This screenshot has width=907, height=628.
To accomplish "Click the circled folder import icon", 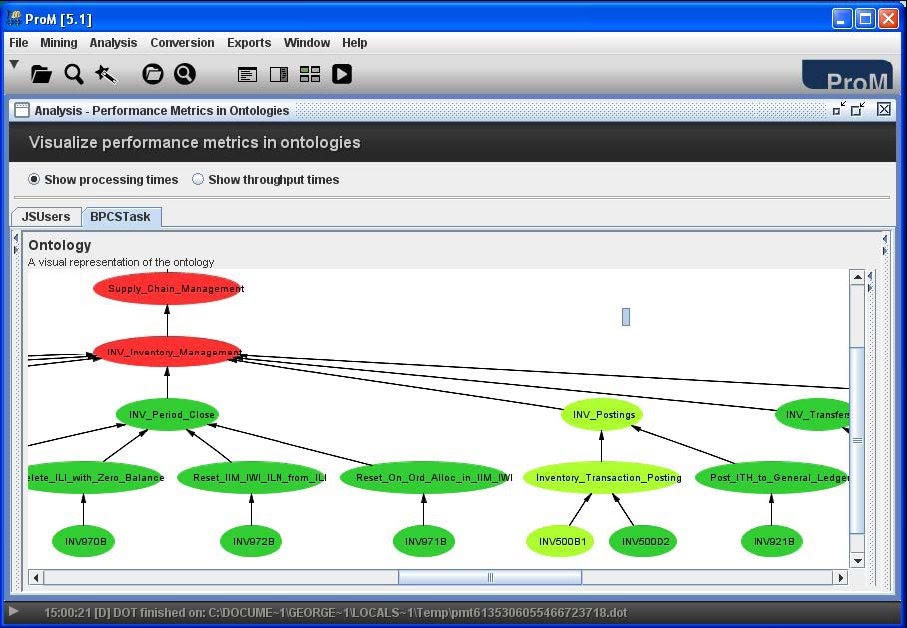I will (x=152, y=73).
